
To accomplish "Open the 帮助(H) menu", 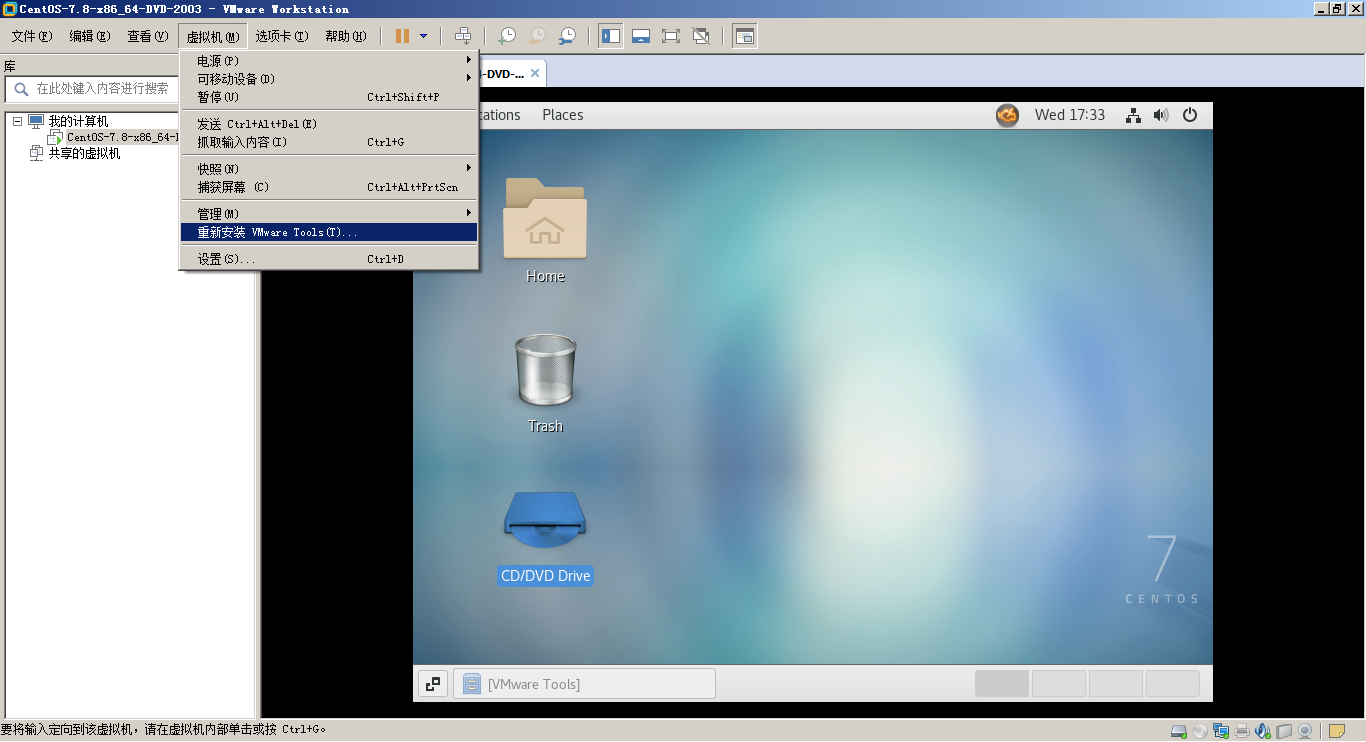I will coord(346,36).
